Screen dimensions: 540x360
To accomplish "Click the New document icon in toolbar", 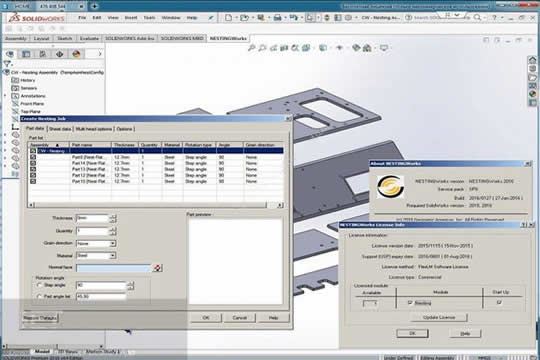I will pos(228,18).
